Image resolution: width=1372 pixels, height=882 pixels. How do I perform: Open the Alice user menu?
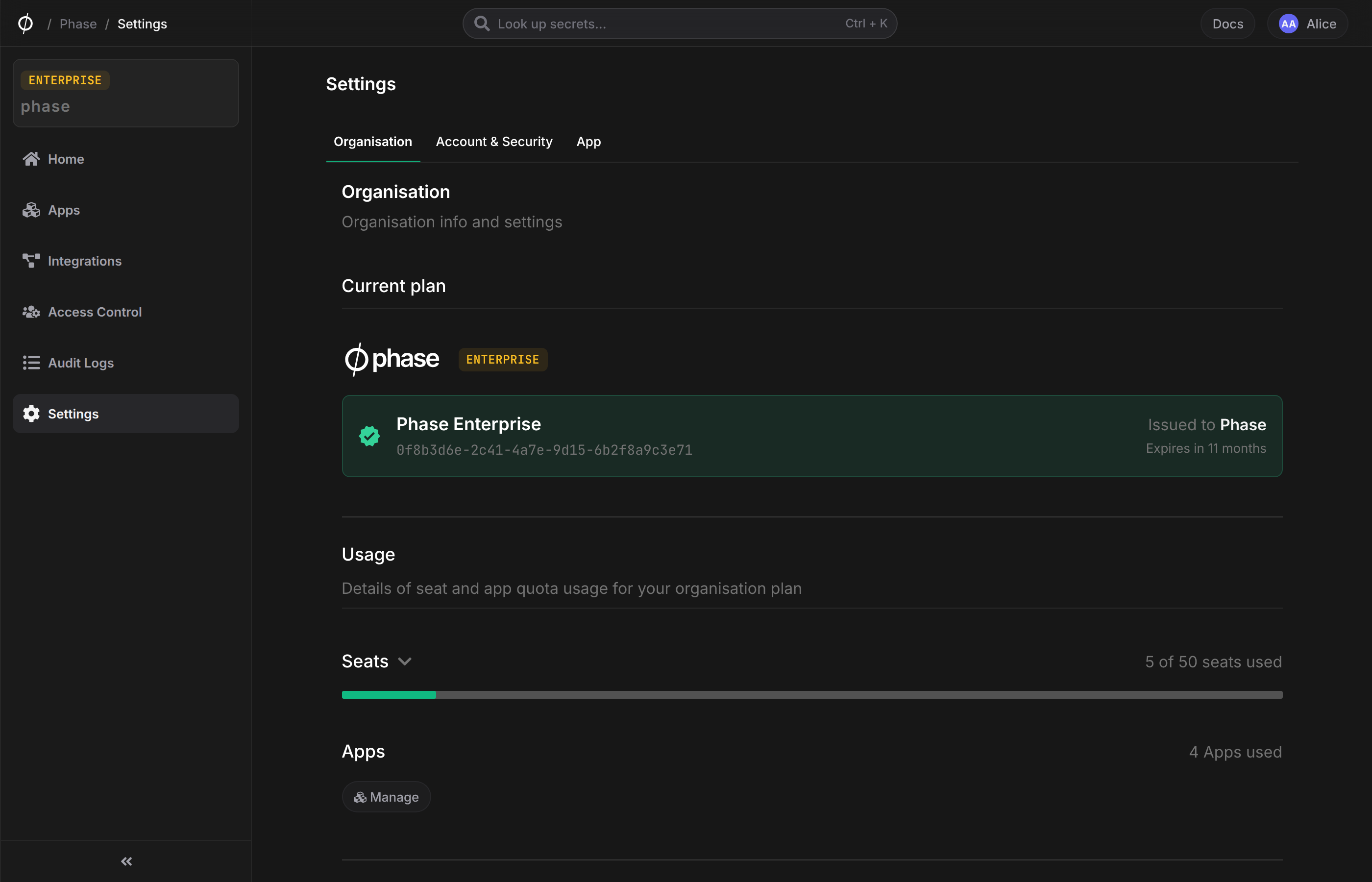(x=1307, y=24)
